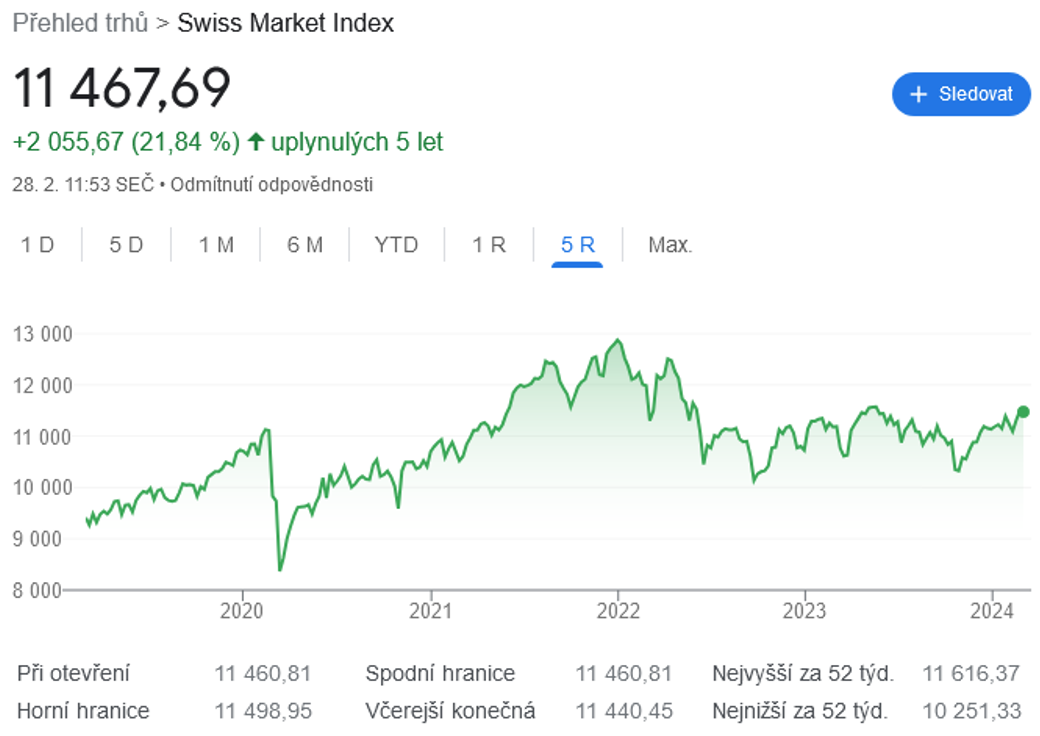Click the 2020 label on chart axis

pos(241,611)
